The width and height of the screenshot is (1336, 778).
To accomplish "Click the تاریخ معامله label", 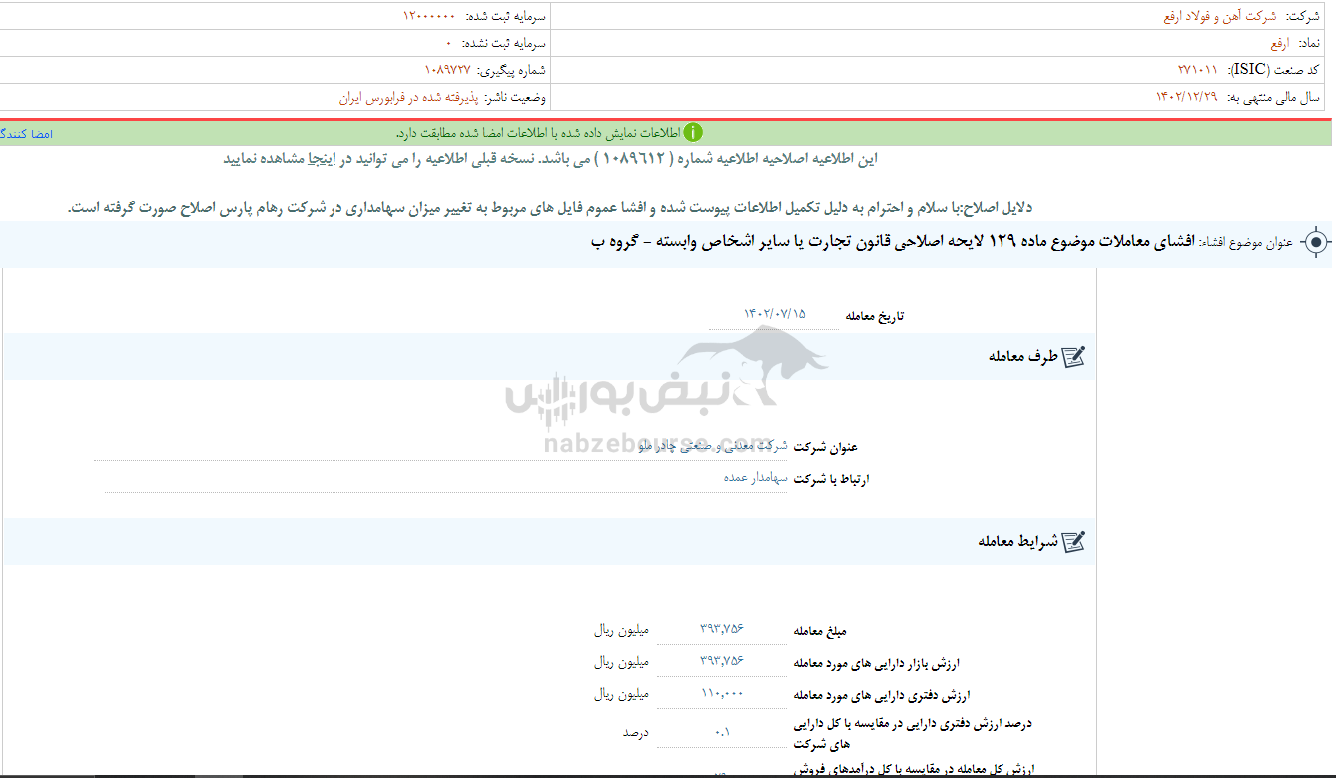I will [x=874, y=316].
